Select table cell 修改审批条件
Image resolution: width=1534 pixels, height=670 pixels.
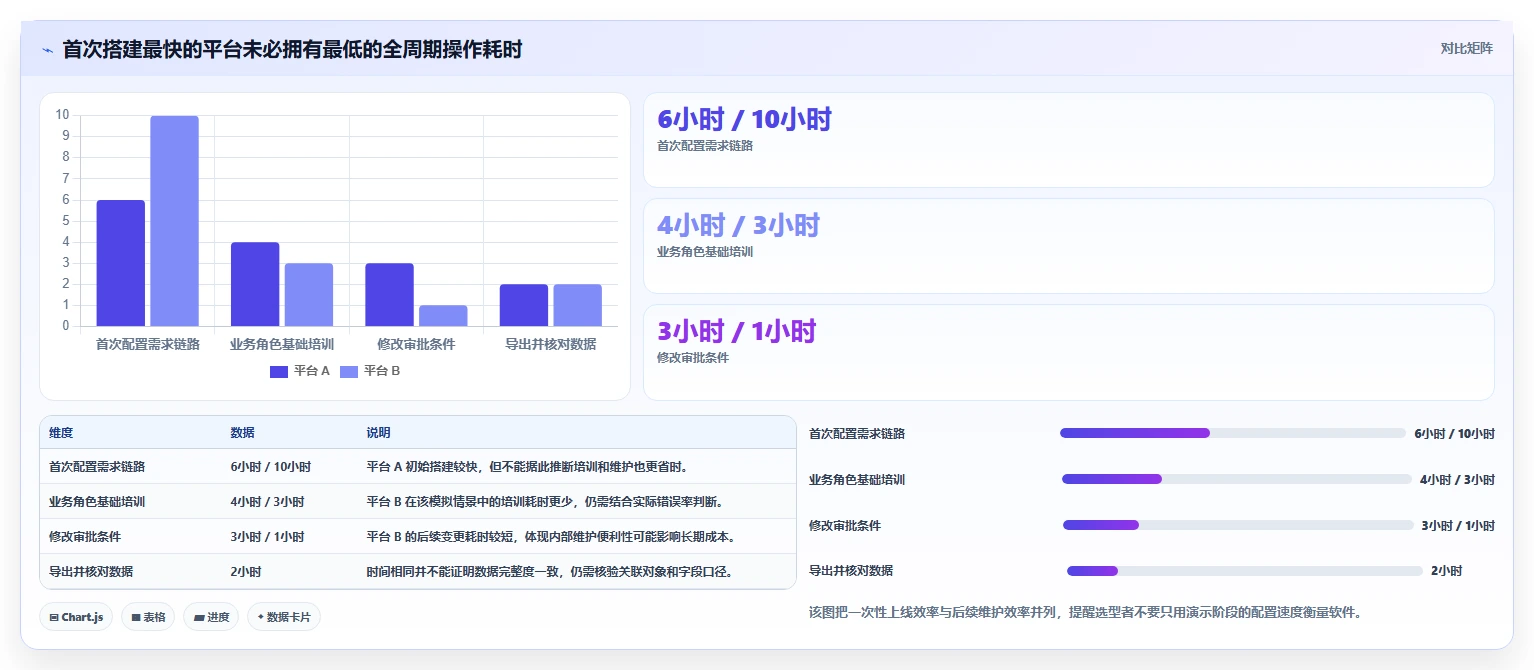tap(85, 537)
